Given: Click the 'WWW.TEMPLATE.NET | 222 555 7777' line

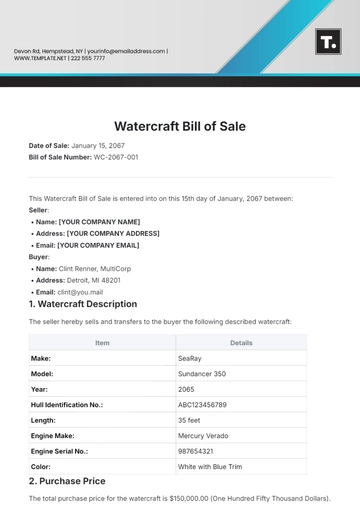Looking at the screenshot, I should click(x=59, y=58).
